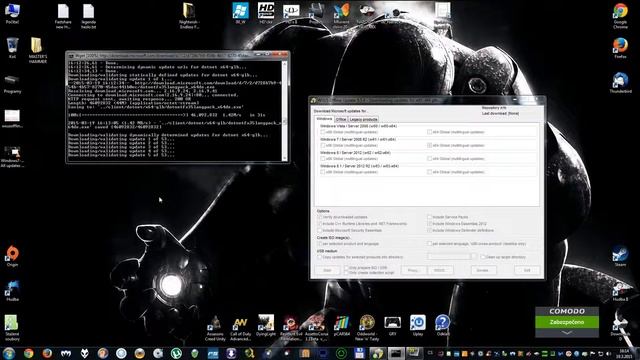Open Google Chrome desktop shortcut
This screenshot has width=640, height=360.
620,16
